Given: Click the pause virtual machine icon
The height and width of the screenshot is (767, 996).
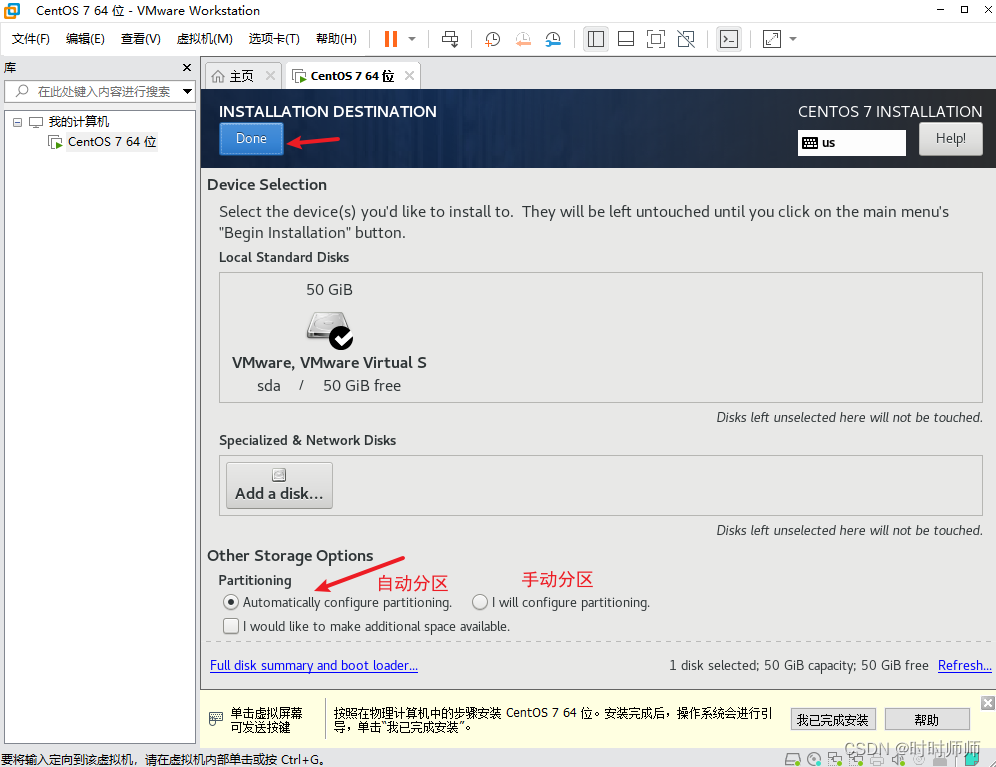Looking at the screenshot, I should point(391,39).
